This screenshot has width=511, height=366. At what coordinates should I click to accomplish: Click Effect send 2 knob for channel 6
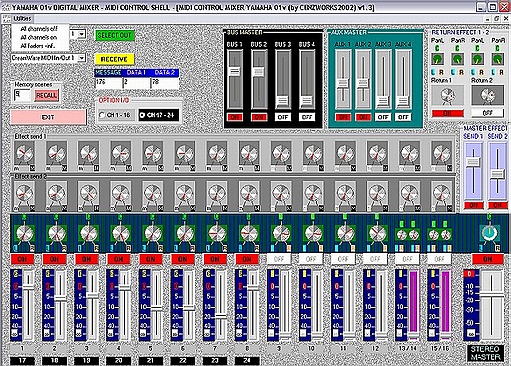(x=185, y=193)
